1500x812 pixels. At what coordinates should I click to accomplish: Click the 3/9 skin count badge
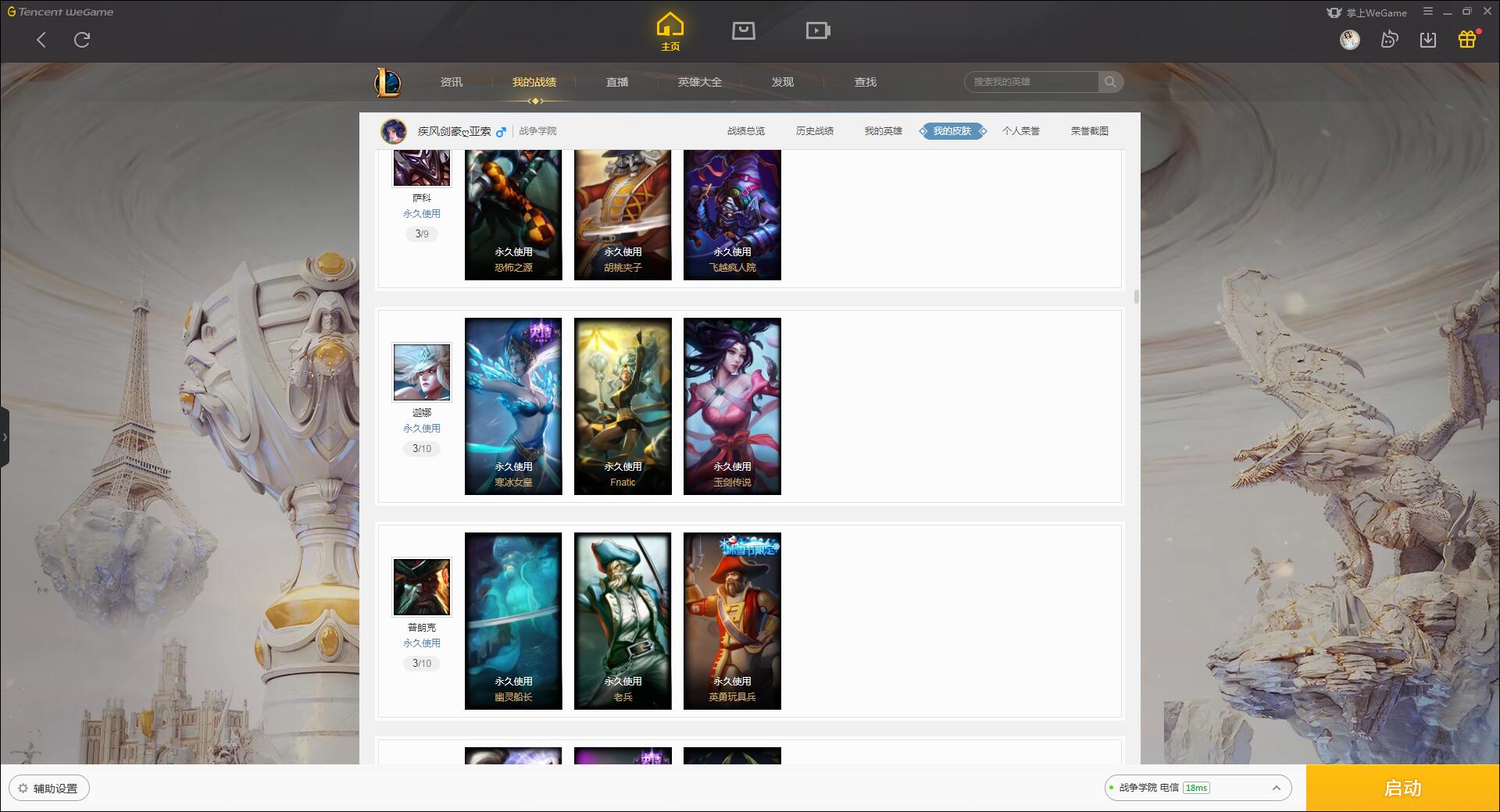(422, 233)
